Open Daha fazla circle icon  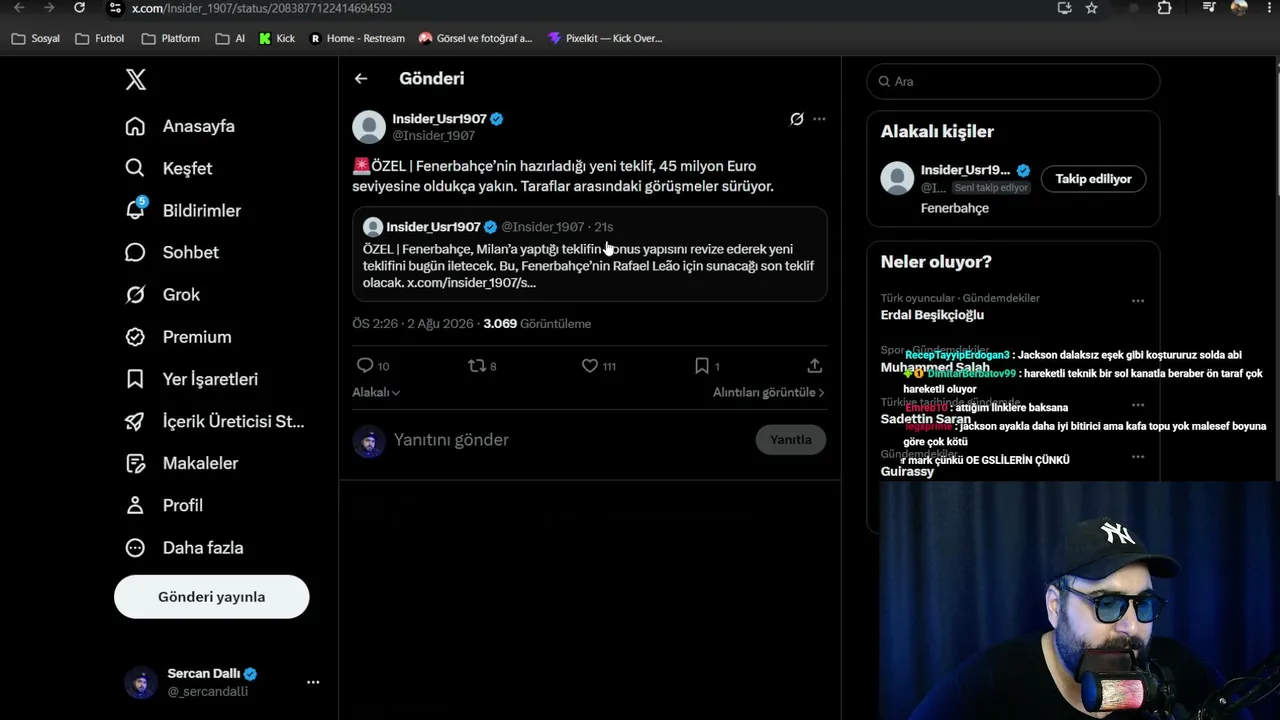pyautogui.click(x=135, y=547)
